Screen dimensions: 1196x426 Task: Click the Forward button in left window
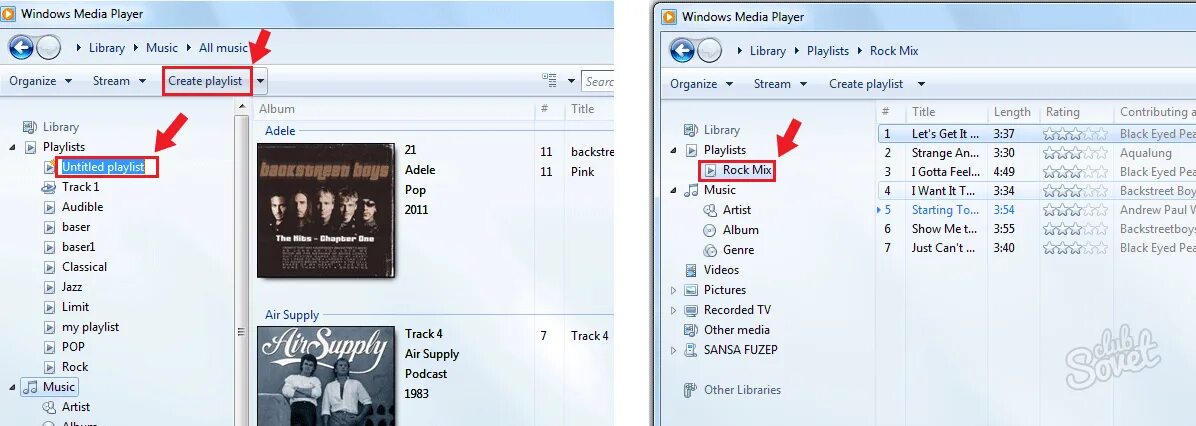coord(49,48)
